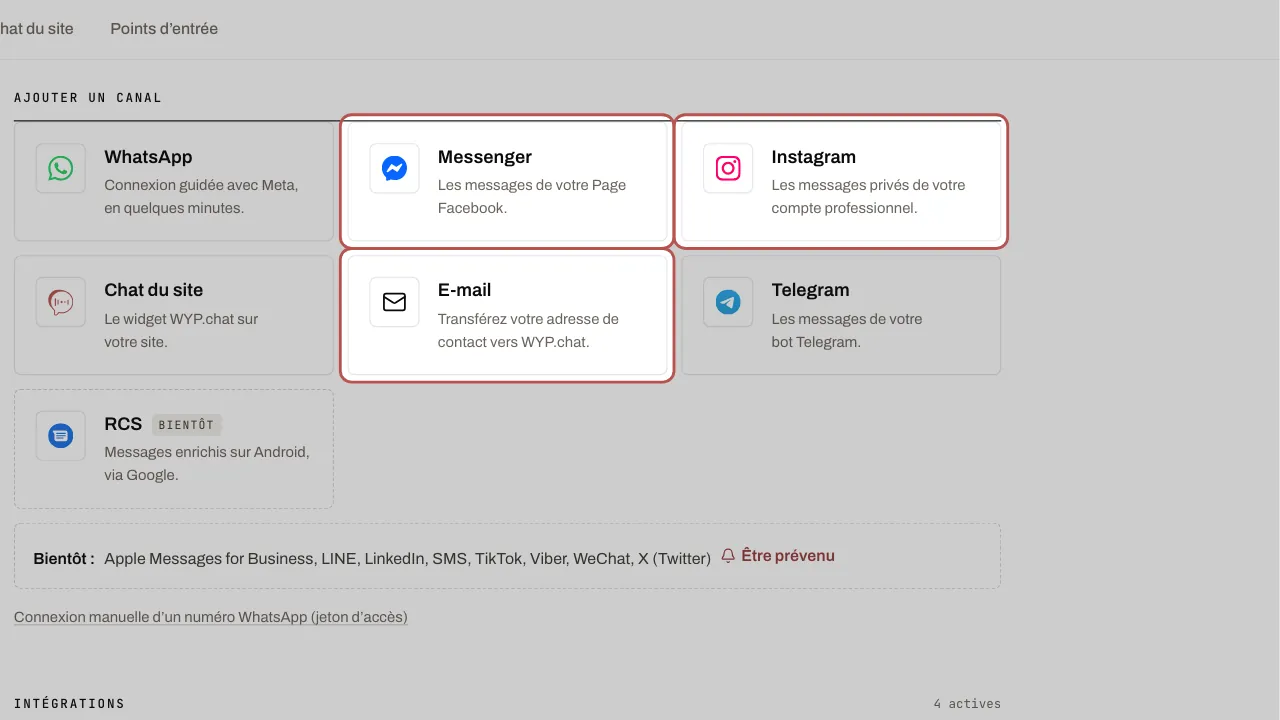Click 'Les messages privés de votre compte' text
Image resolution: width=1280 pixels, height=720 pixels.
click(x=868, y=197)
